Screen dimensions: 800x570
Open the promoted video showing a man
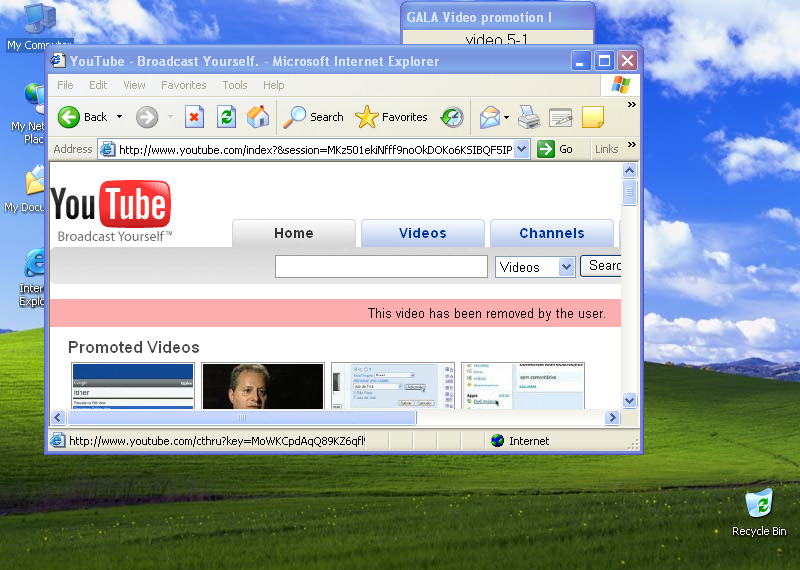click(263, 386)
